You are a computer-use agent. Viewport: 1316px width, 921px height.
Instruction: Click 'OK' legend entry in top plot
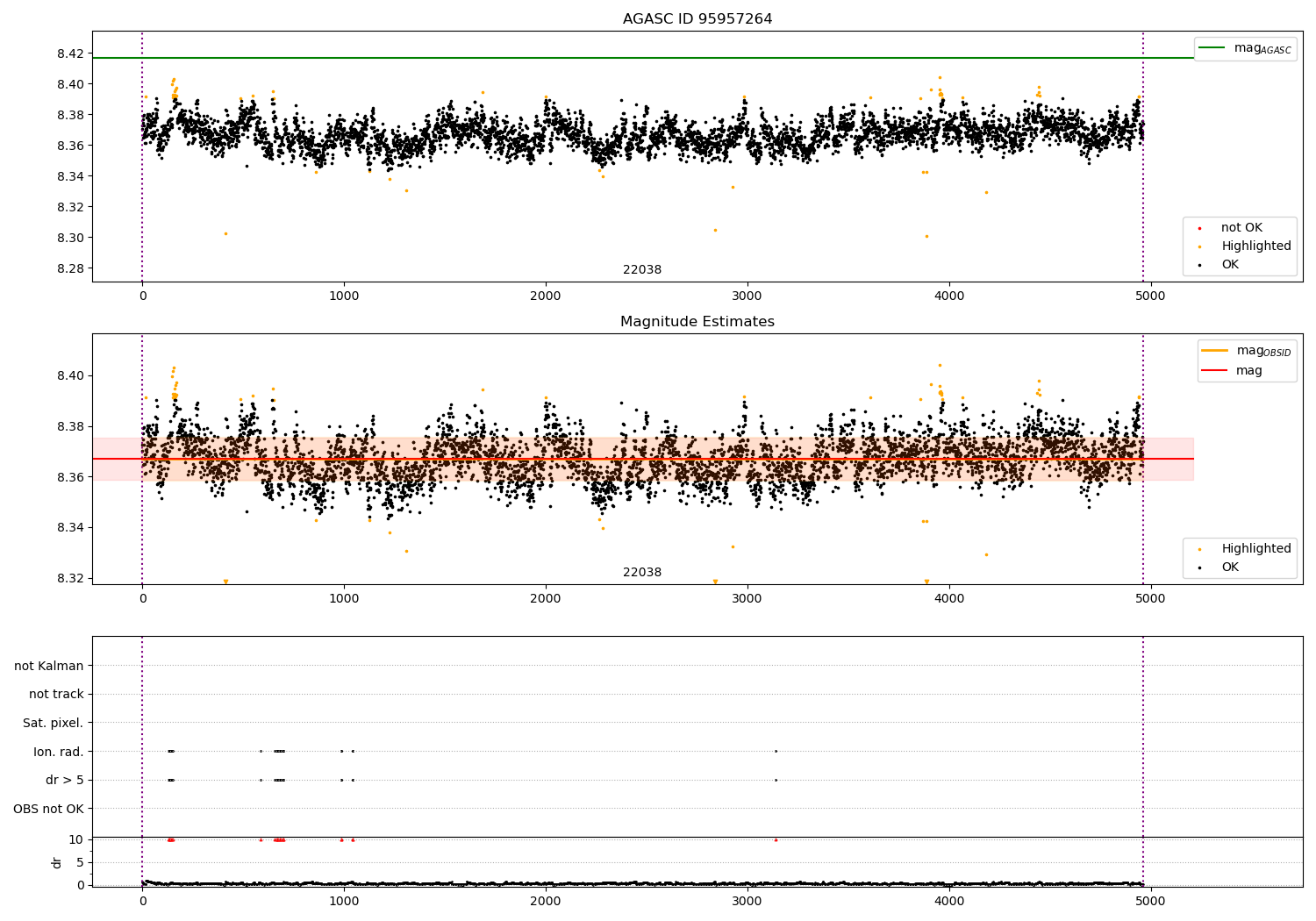tap(1220, 265)
